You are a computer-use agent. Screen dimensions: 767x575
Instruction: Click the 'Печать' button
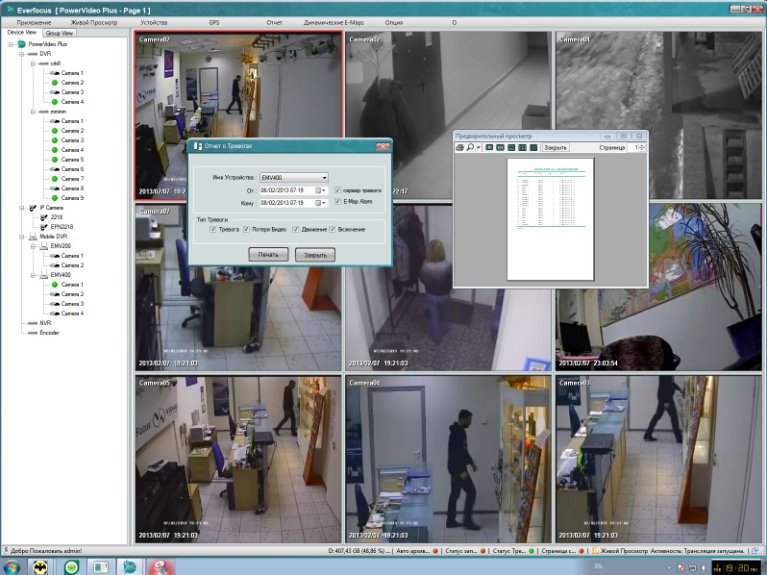pyautogui.click(x=268, y=255)
